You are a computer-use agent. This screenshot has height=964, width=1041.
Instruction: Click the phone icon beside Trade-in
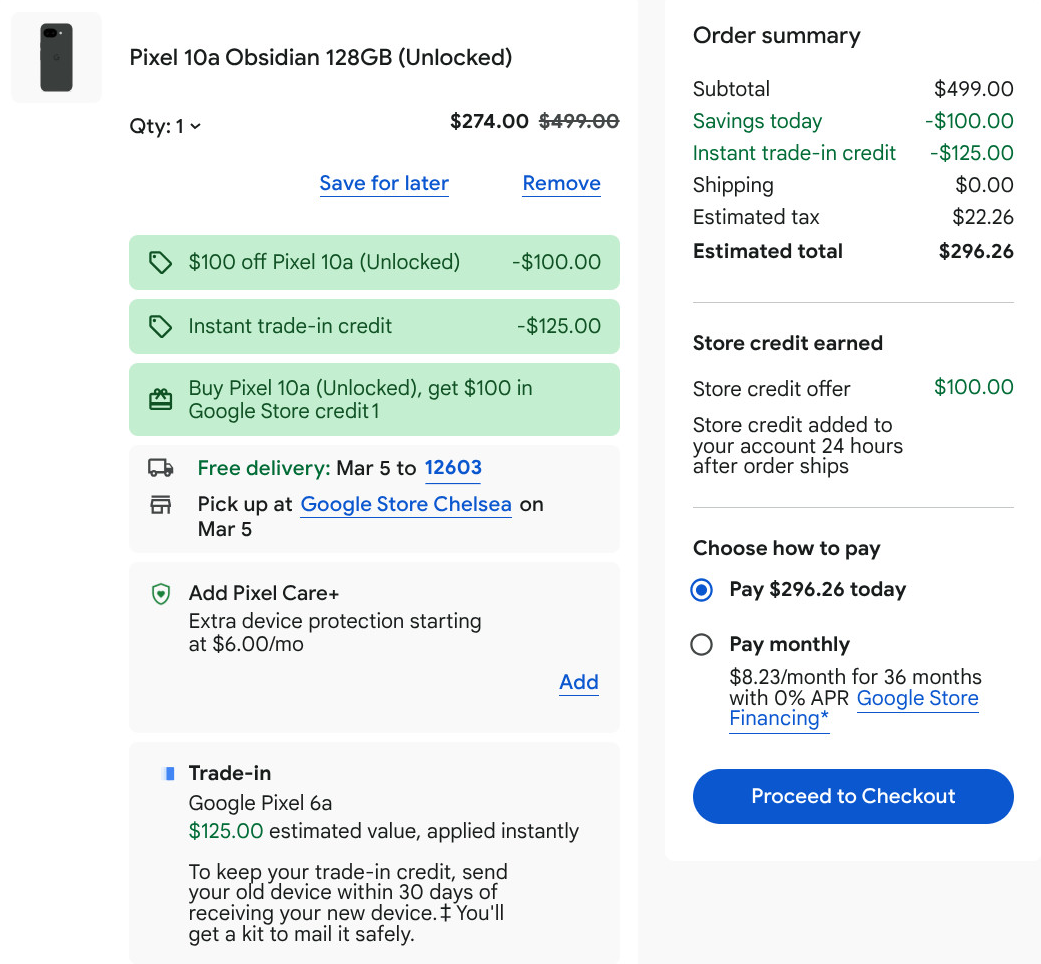[x=168, y=772]
